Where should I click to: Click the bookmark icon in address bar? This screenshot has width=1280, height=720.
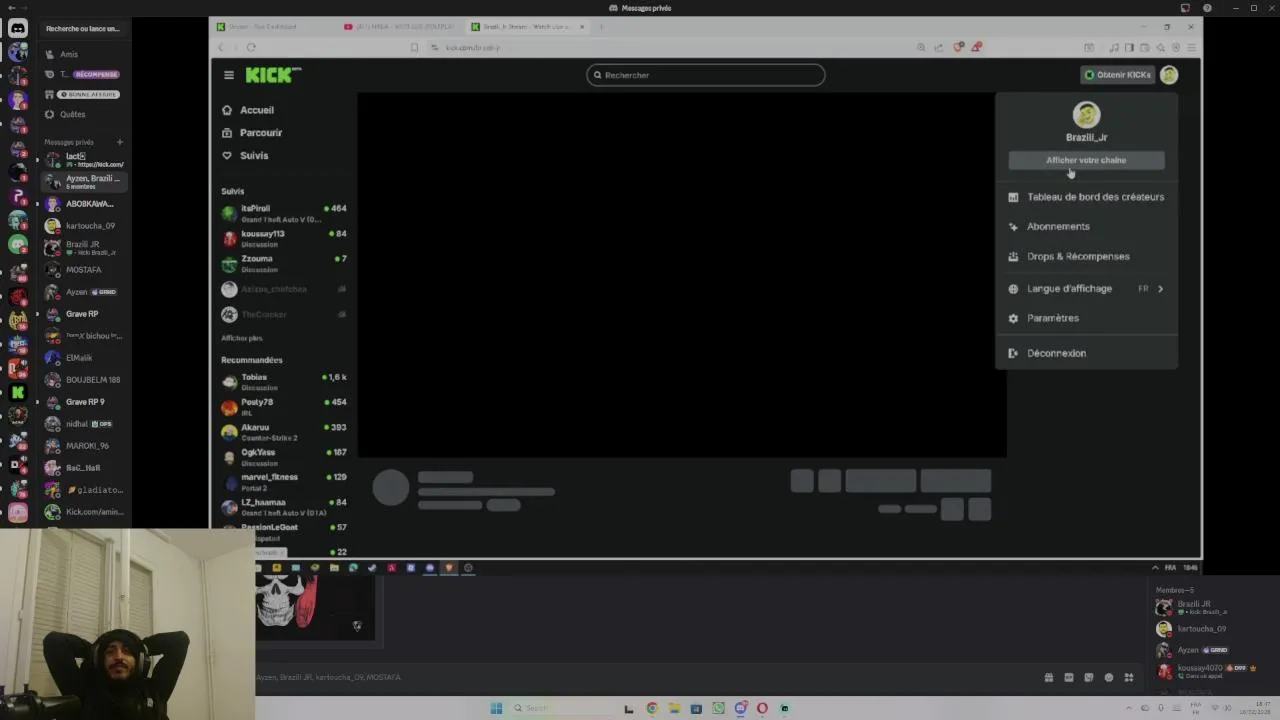pyautogui.click(x=414, y=47)
